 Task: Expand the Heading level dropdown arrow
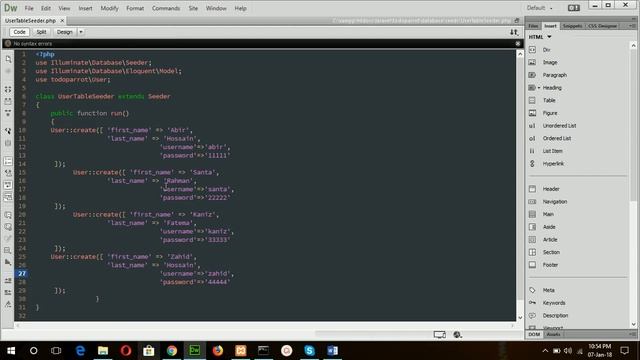539,88
